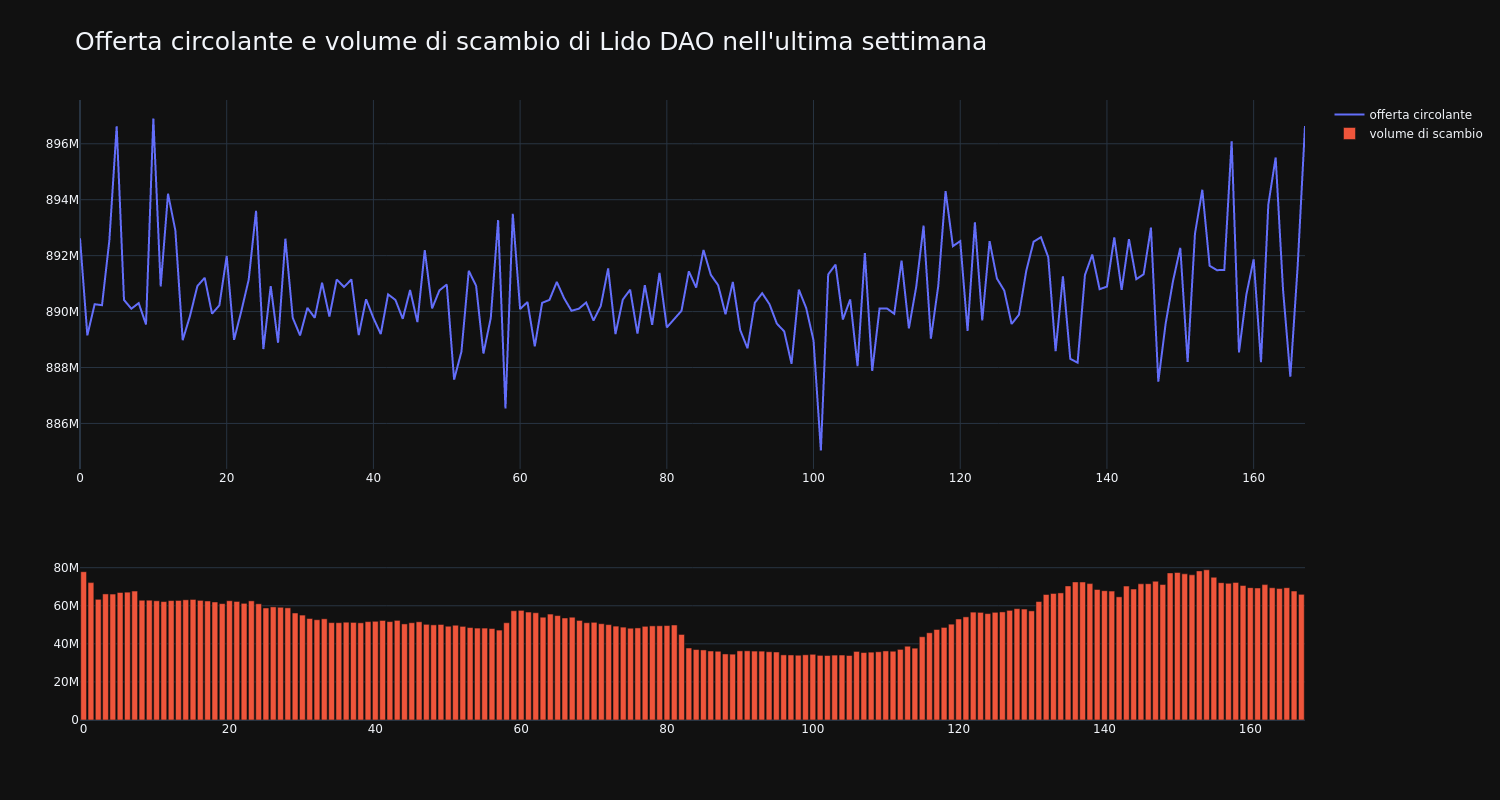The image size is (1500, 800).
Task: Click x-axis tick 100 under line chart
Action: 813,478
